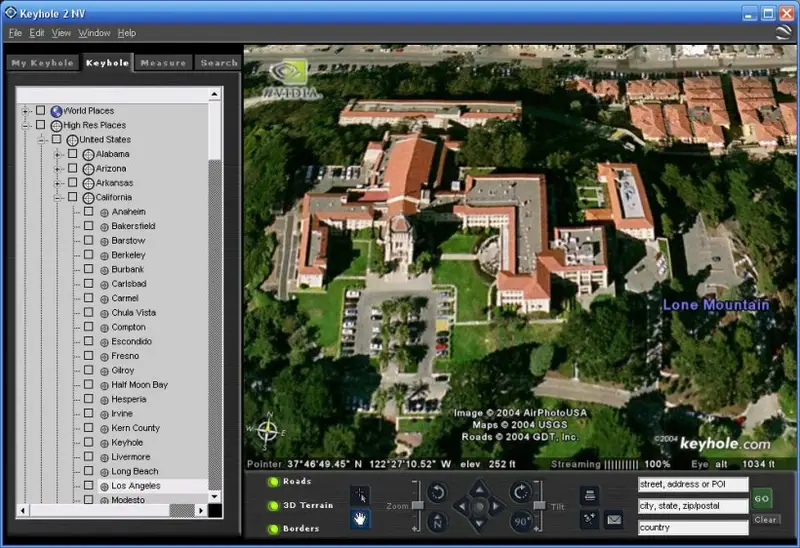
Task: Click the print icon
Action: click(590, 495)
